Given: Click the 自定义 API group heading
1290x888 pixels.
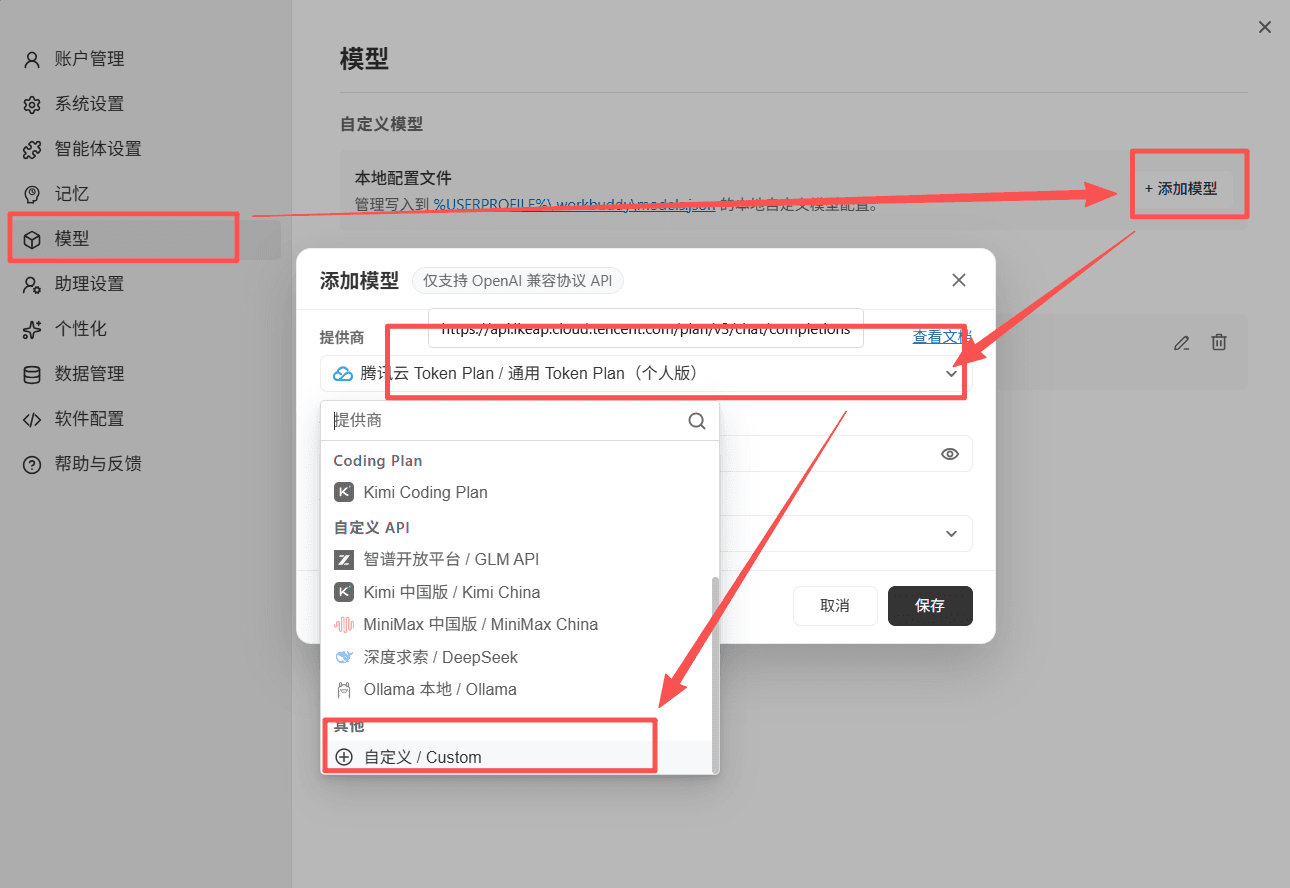Looking at the screenshot, I should click(372, 527).
